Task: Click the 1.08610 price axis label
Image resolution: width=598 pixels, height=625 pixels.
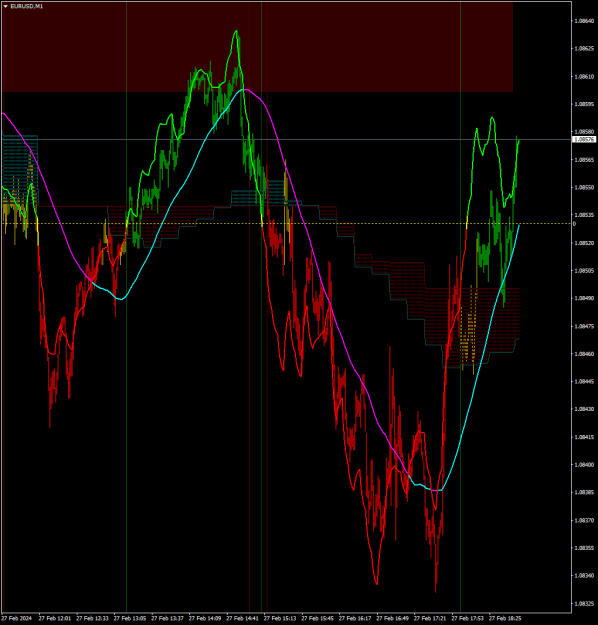Action: coord(584,77)
